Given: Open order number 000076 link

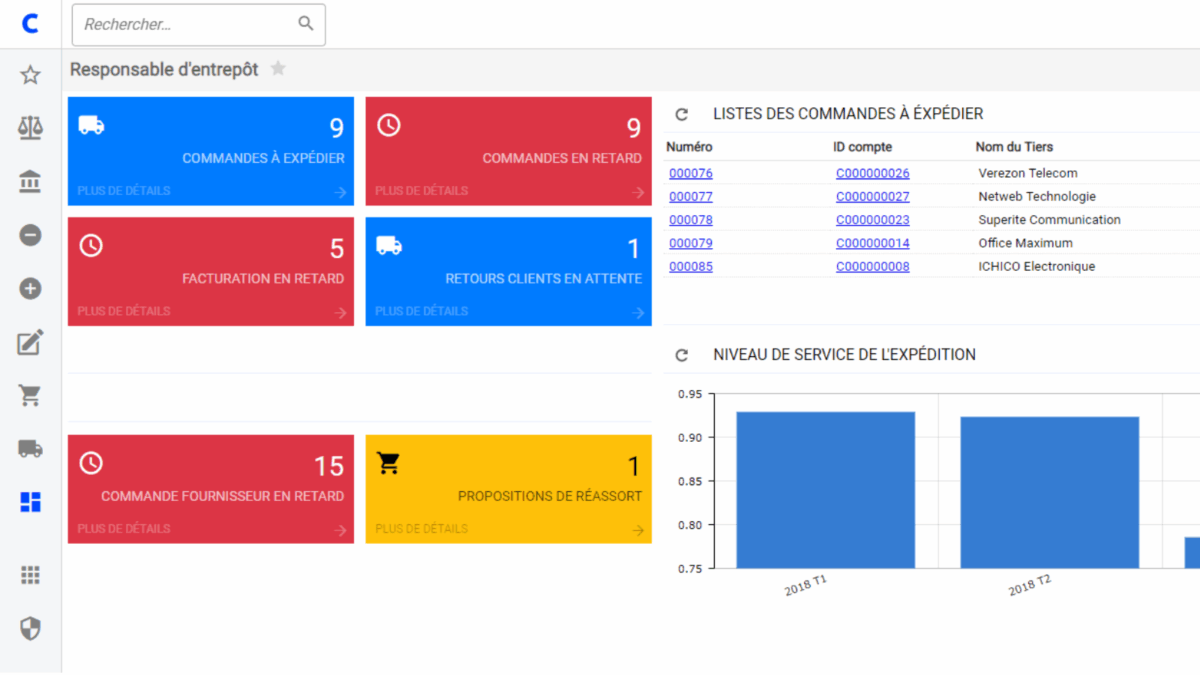Looking at the screenshot, I should tap(691, 173).
